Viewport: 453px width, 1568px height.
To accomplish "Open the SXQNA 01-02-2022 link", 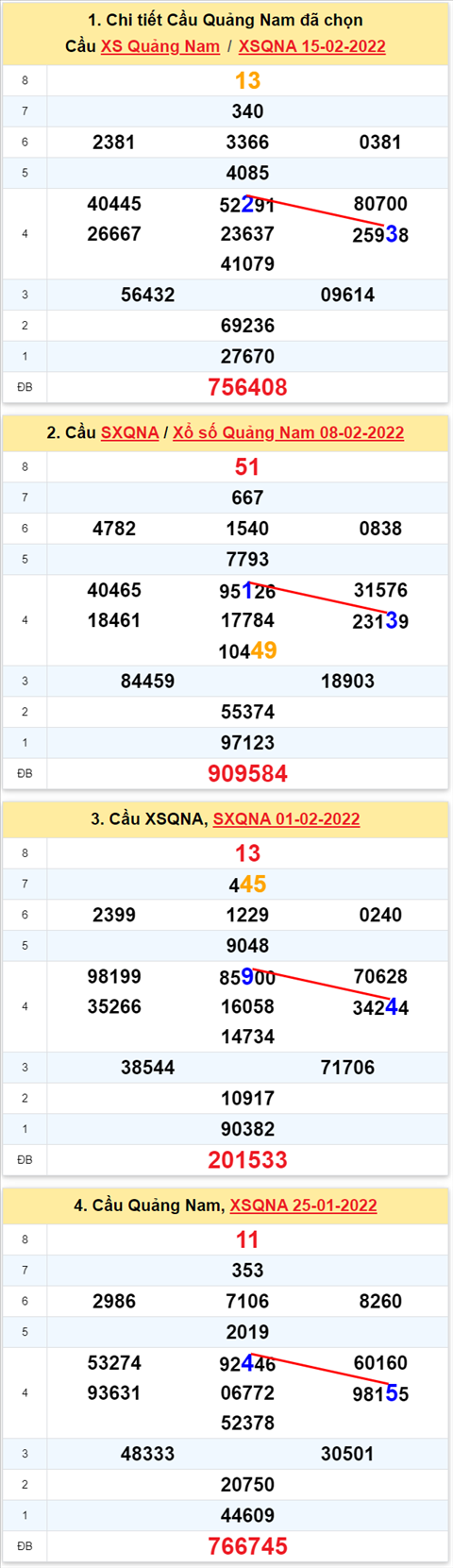I will pyautogui.click(x=287, y=818).
